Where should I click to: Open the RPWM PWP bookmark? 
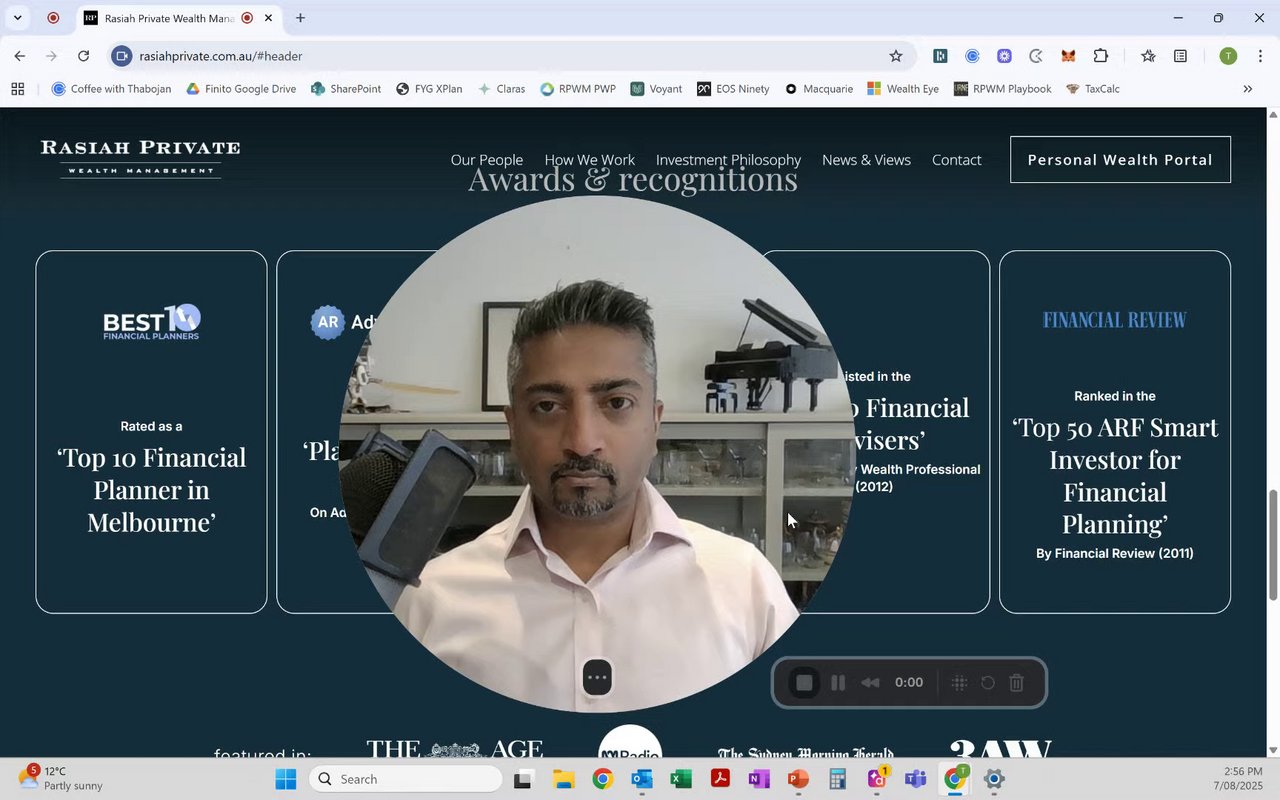[x=578, y=89]
